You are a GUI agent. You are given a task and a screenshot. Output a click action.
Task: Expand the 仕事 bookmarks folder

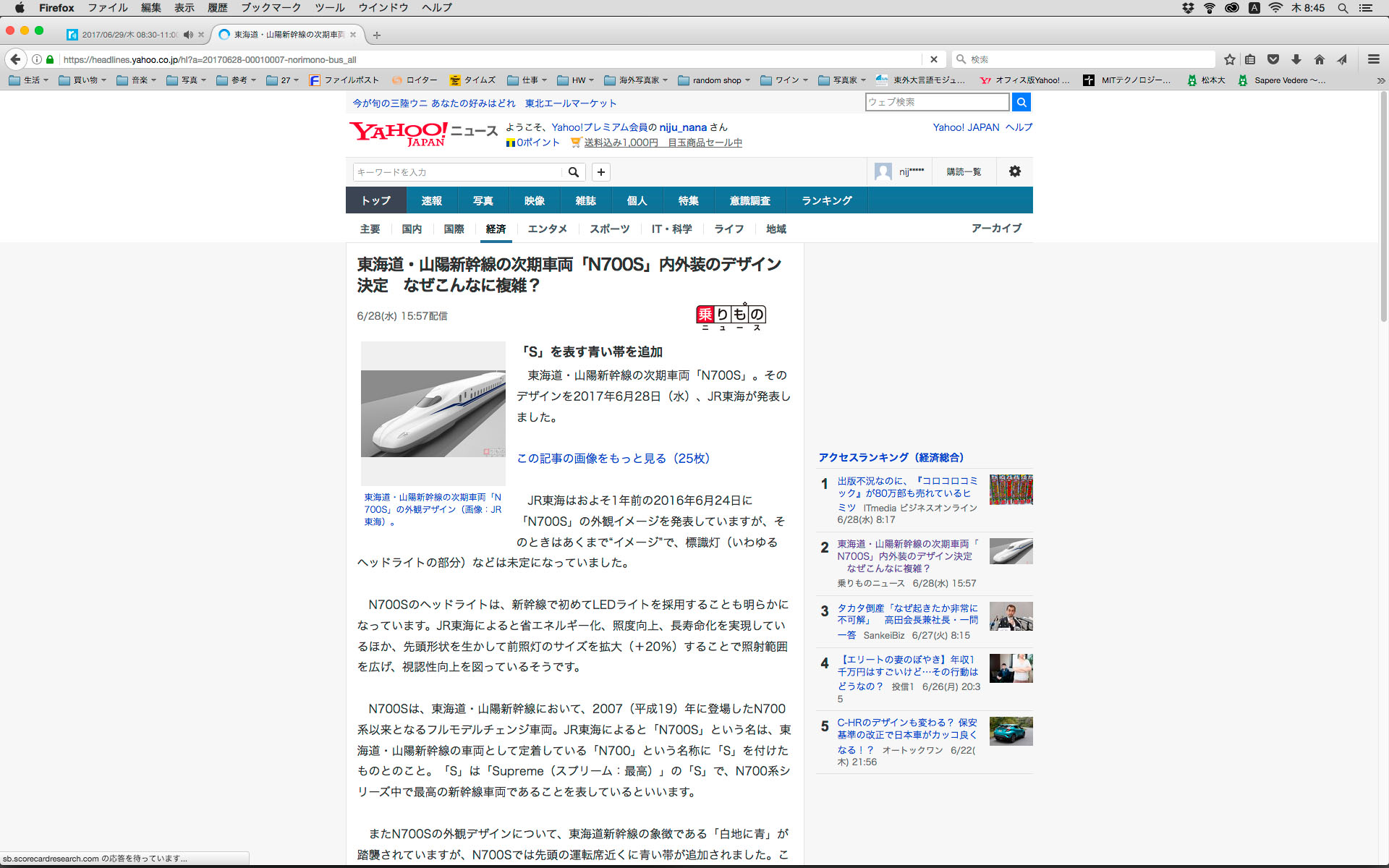(x=527, y=80)
